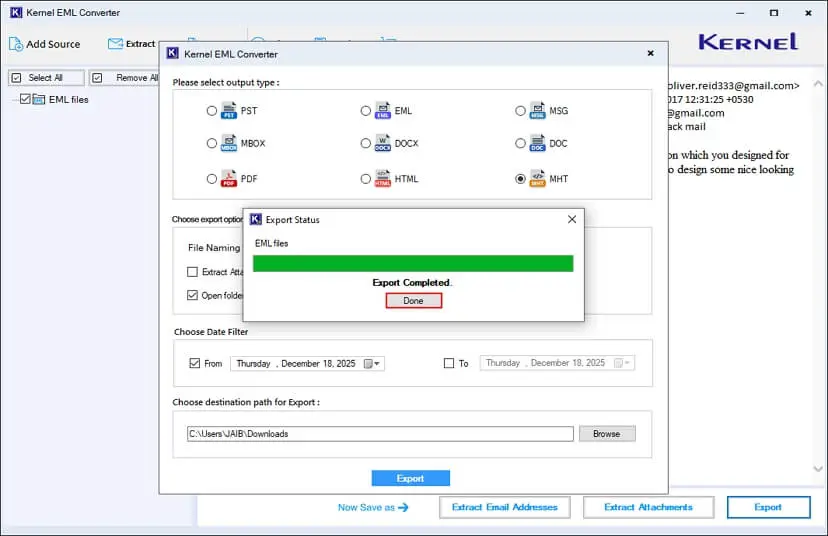
Task: Click the bottom-right Export button
Action: 768,507
